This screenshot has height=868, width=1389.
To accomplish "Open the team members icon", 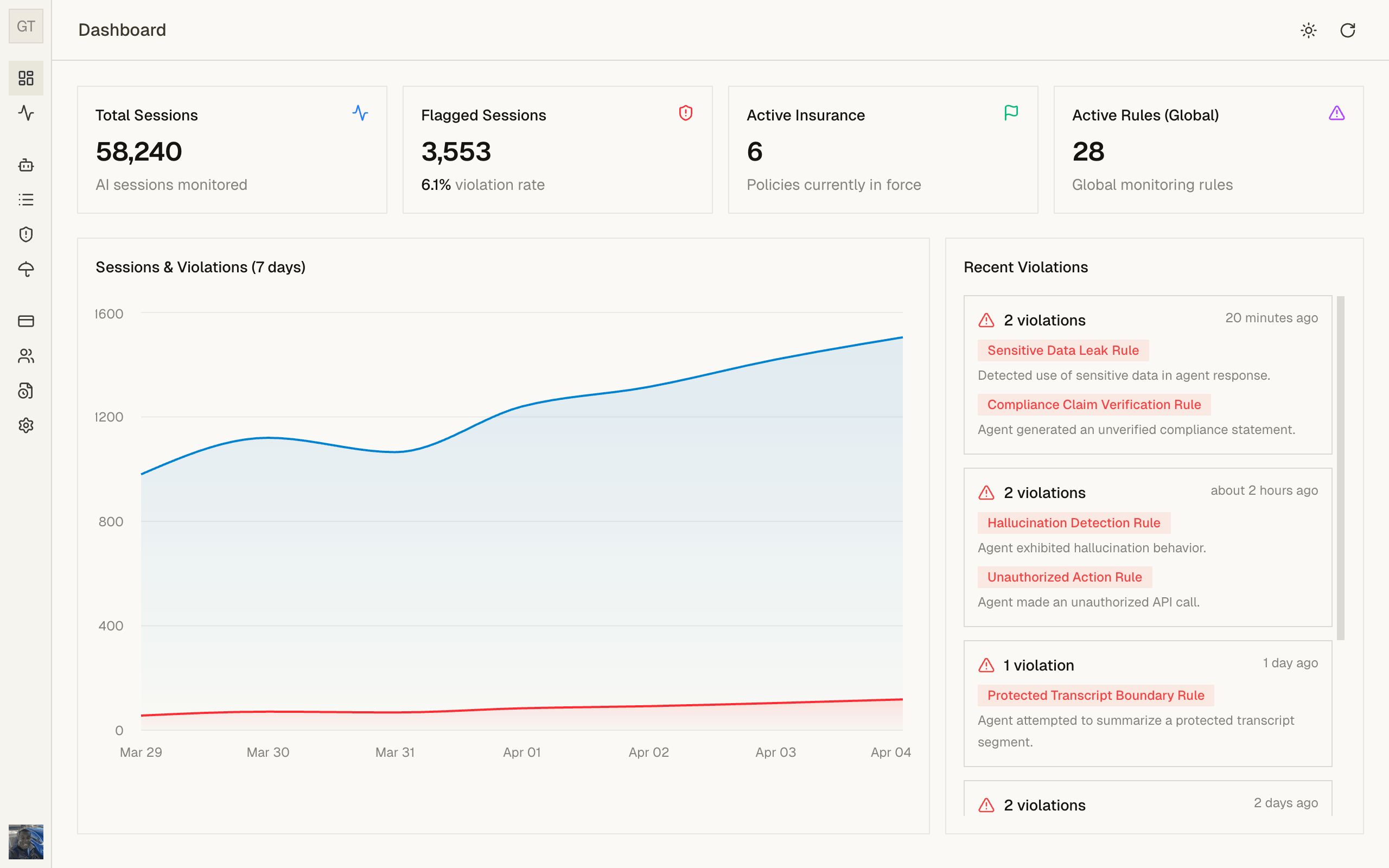I will [26, 356].
